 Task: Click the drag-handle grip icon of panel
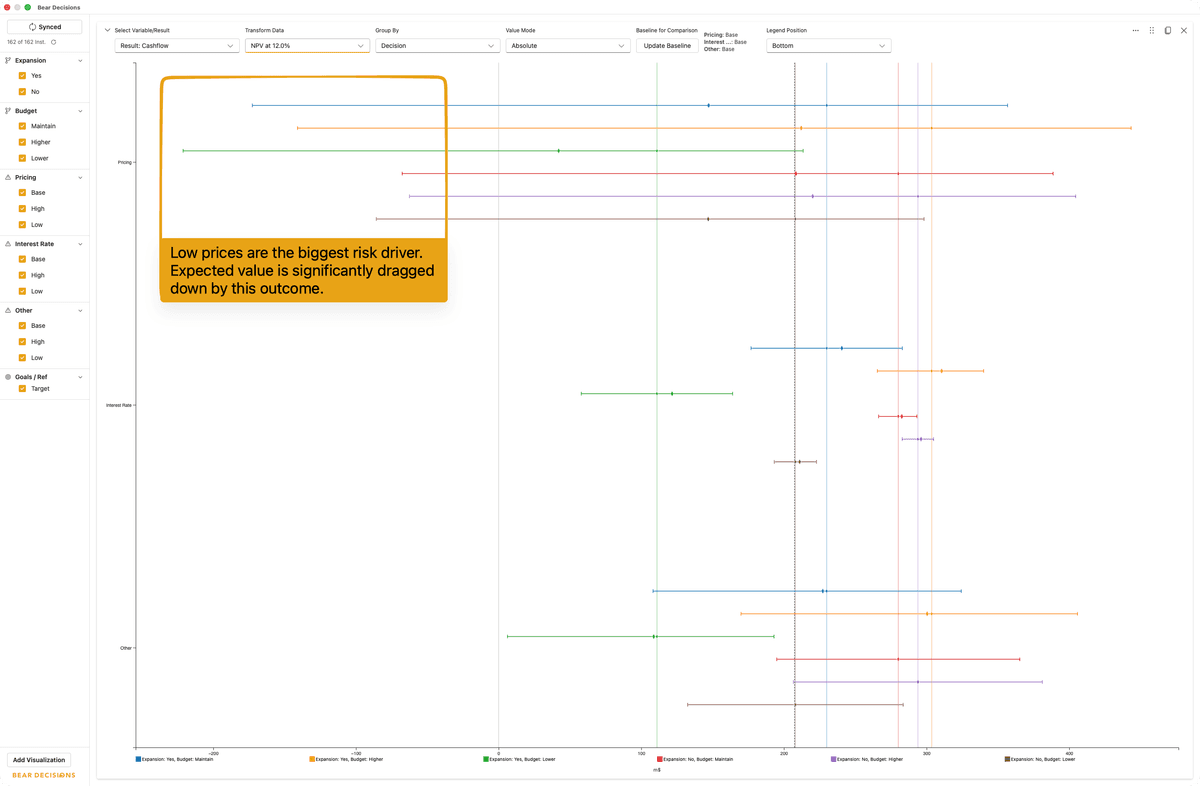(x=1152, y=30)
